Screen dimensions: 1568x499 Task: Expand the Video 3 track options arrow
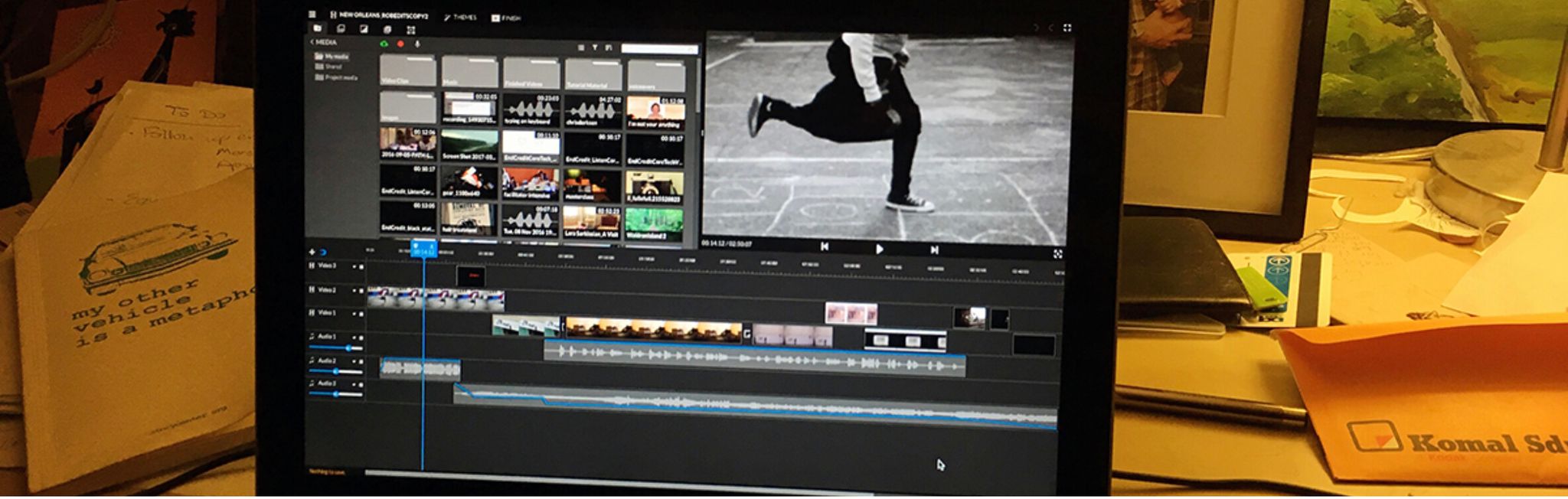354,267
